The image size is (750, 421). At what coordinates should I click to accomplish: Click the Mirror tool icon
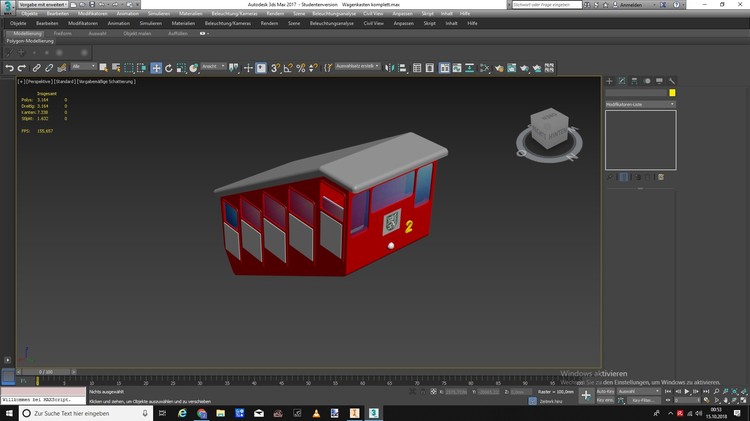389,68
